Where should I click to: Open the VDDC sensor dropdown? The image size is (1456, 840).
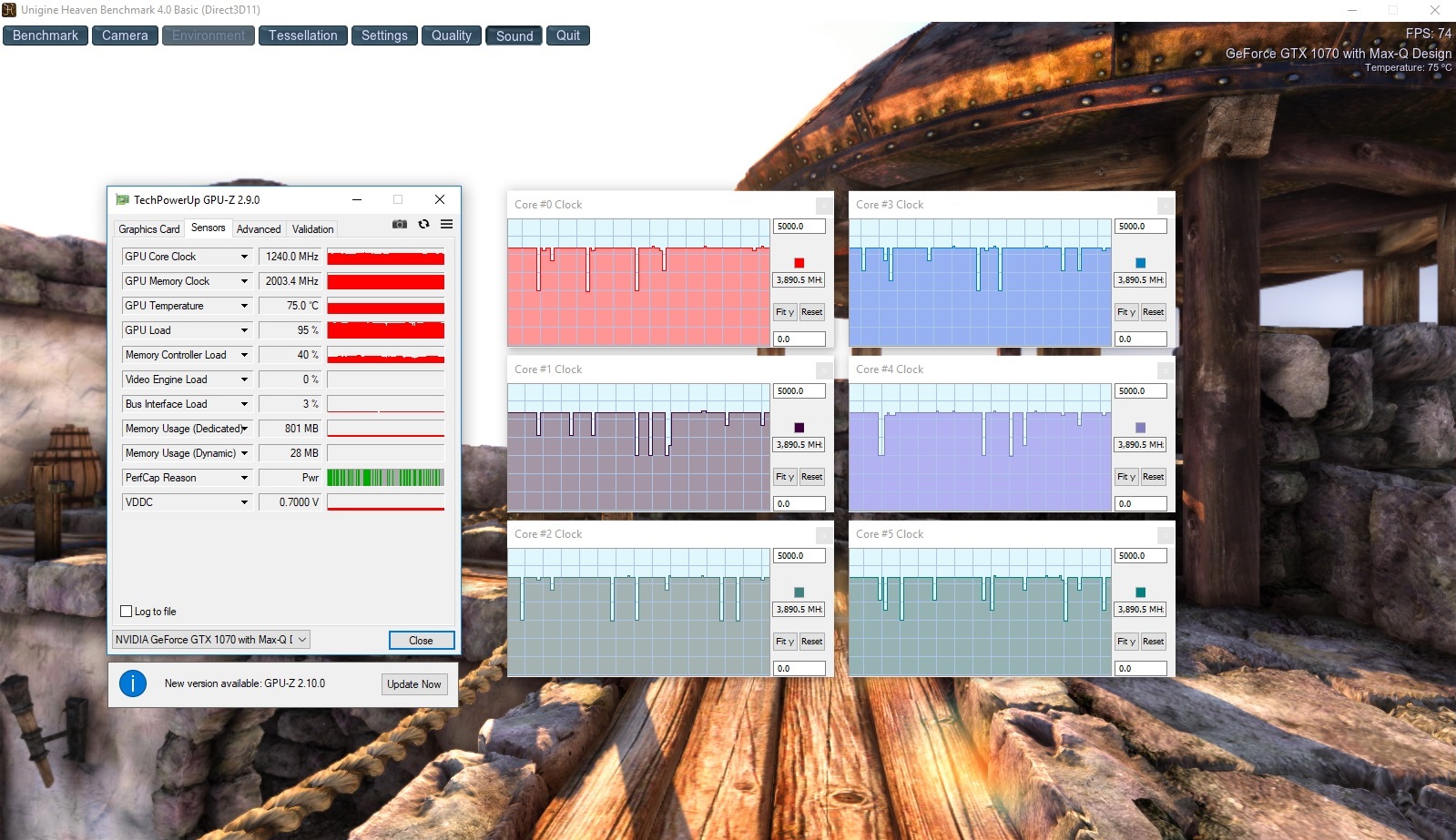(244, 502)
